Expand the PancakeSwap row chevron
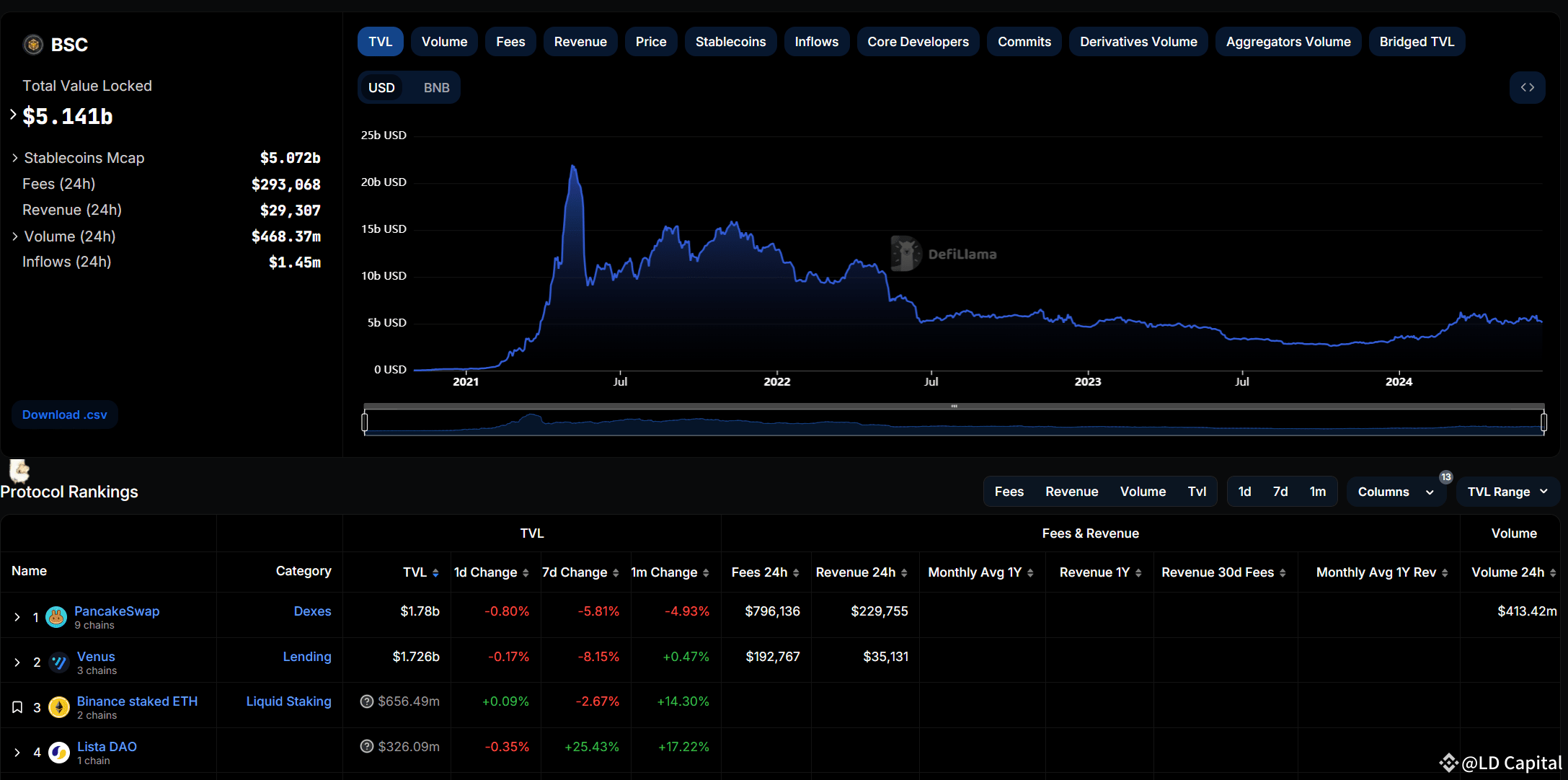Viewport: 1568px width, 780px height. pyautogui.click(x=17, y=617)
